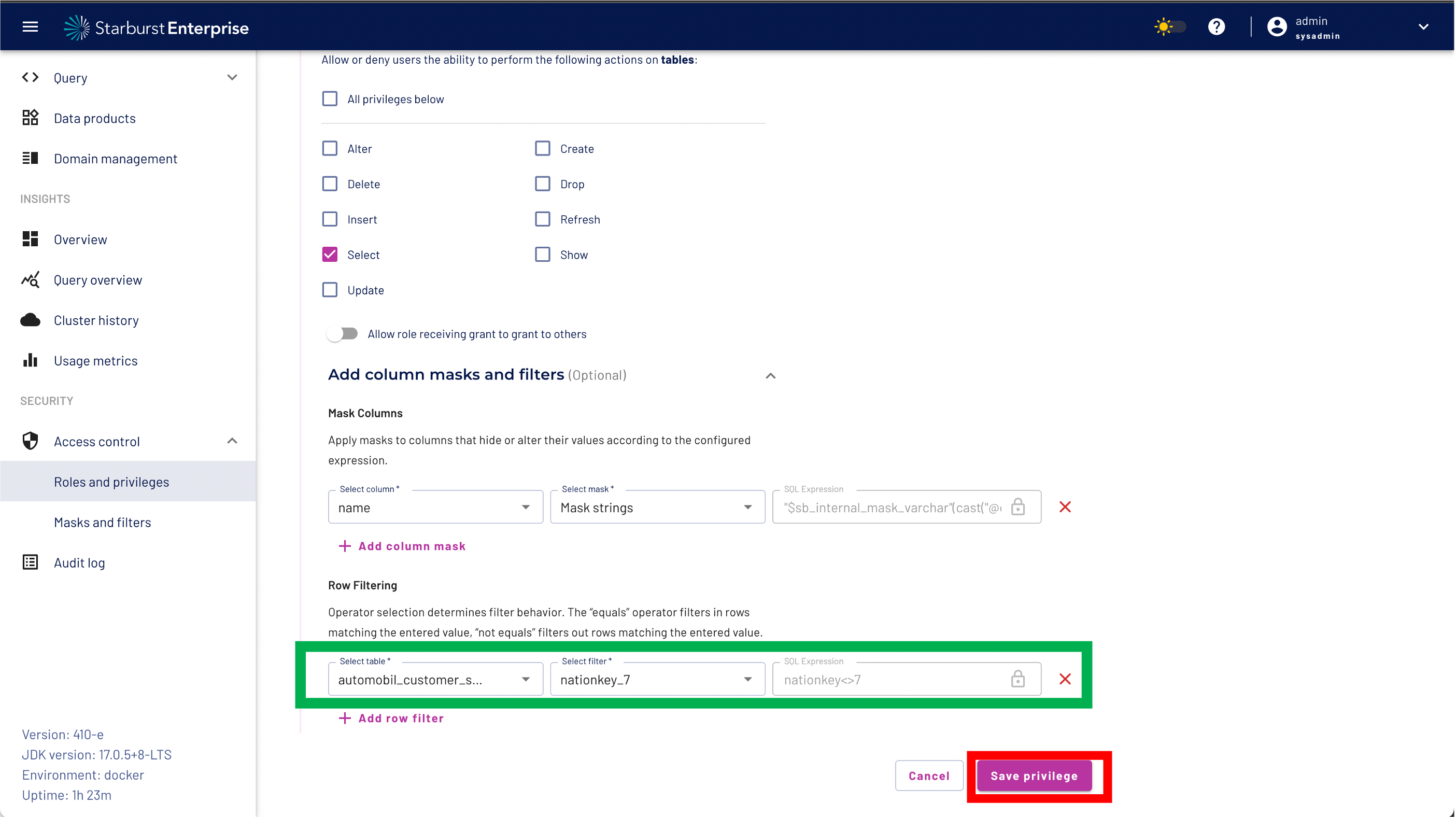The image size is (1456, 817).
Task: Collapse Add column masks and filters section
Action: (770, 375)
